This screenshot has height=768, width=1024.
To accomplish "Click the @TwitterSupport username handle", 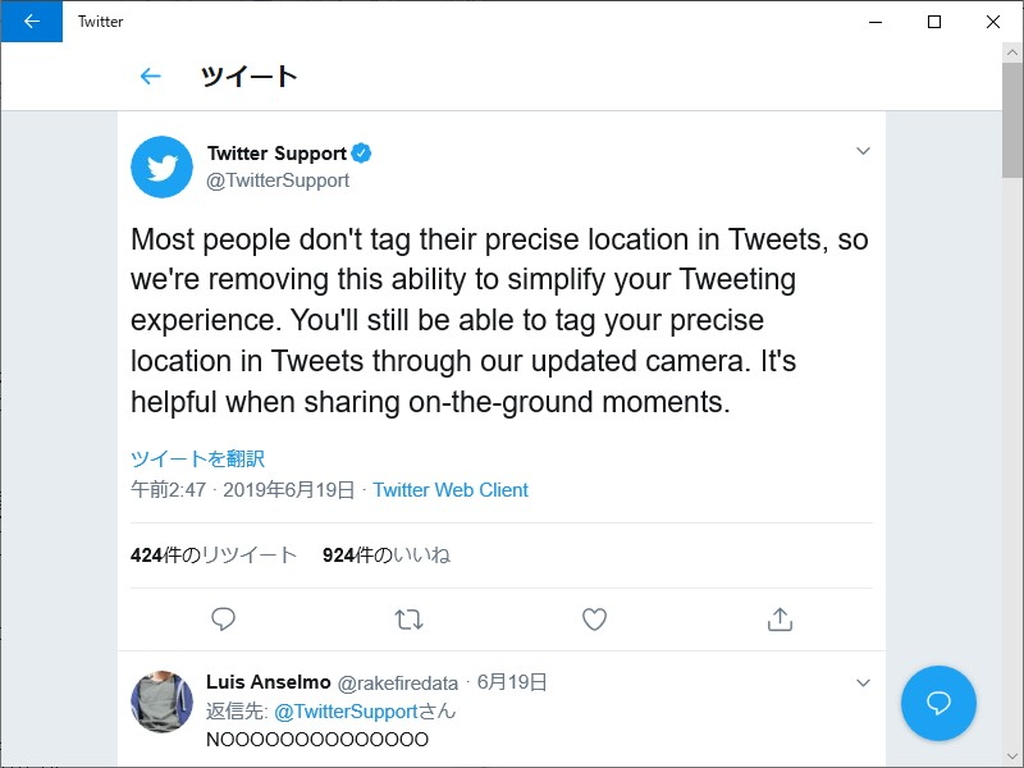I will 278,180.
